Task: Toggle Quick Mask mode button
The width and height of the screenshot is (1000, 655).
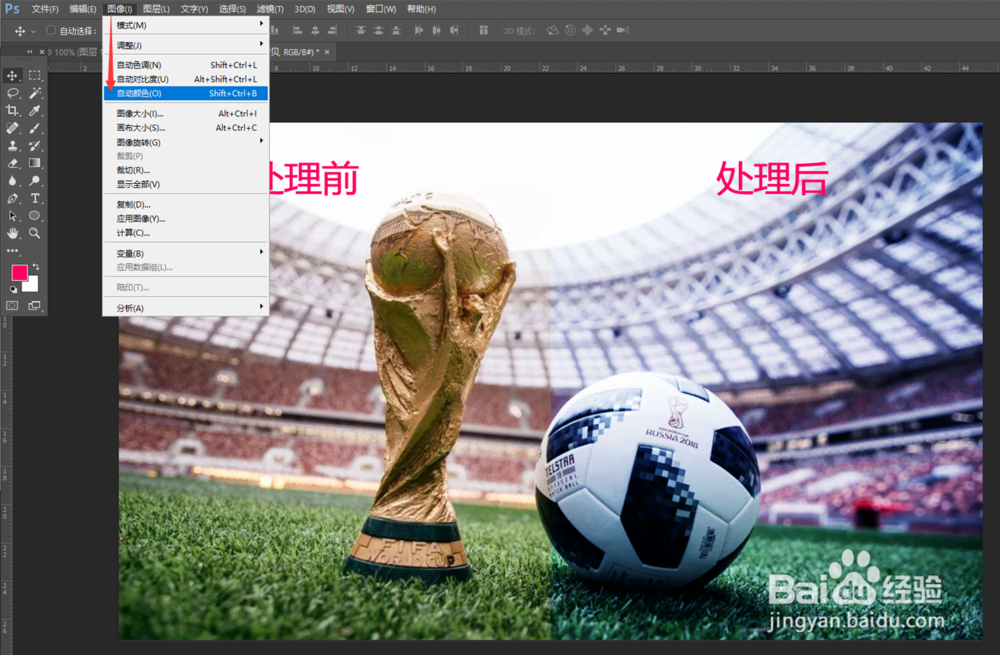Action: [x=12, y=305]
